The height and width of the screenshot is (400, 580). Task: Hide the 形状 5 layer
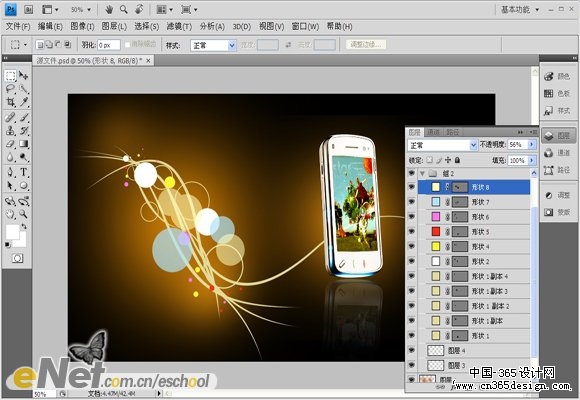pyautogui.click(x=411, y=231)
